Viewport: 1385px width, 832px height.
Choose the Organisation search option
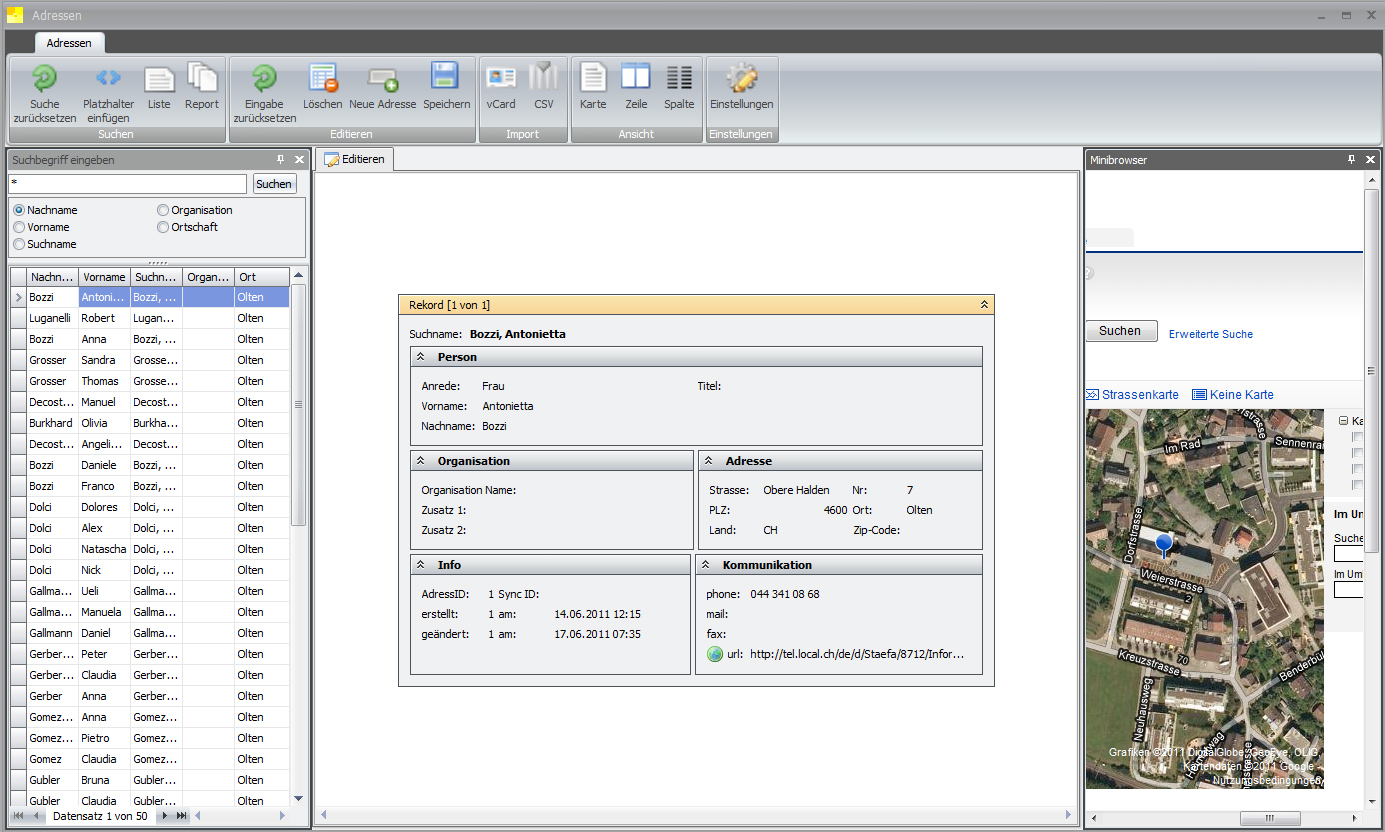(163, 210)
